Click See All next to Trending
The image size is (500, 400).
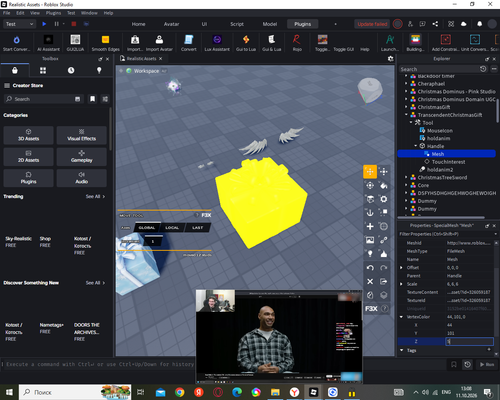click(x=95, y=197)
